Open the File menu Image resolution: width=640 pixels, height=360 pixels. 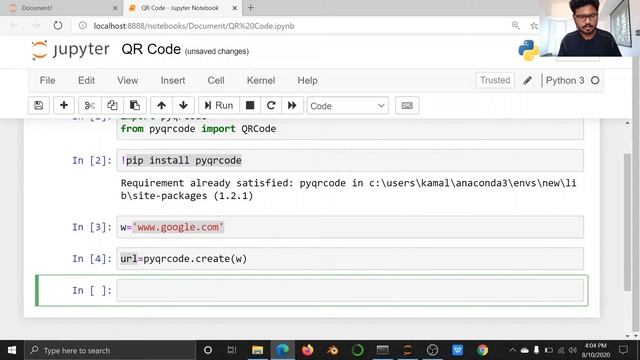[47, 80]
